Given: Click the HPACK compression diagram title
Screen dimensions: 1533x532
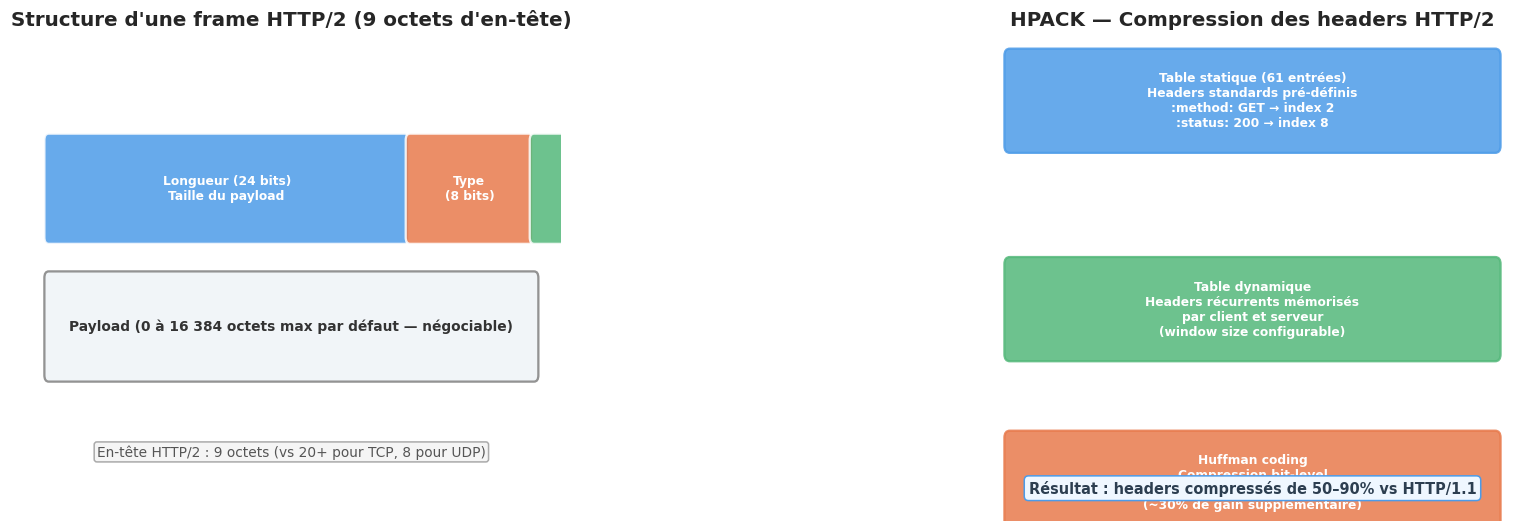Looking at the screenshot, I should (1252, 20).
